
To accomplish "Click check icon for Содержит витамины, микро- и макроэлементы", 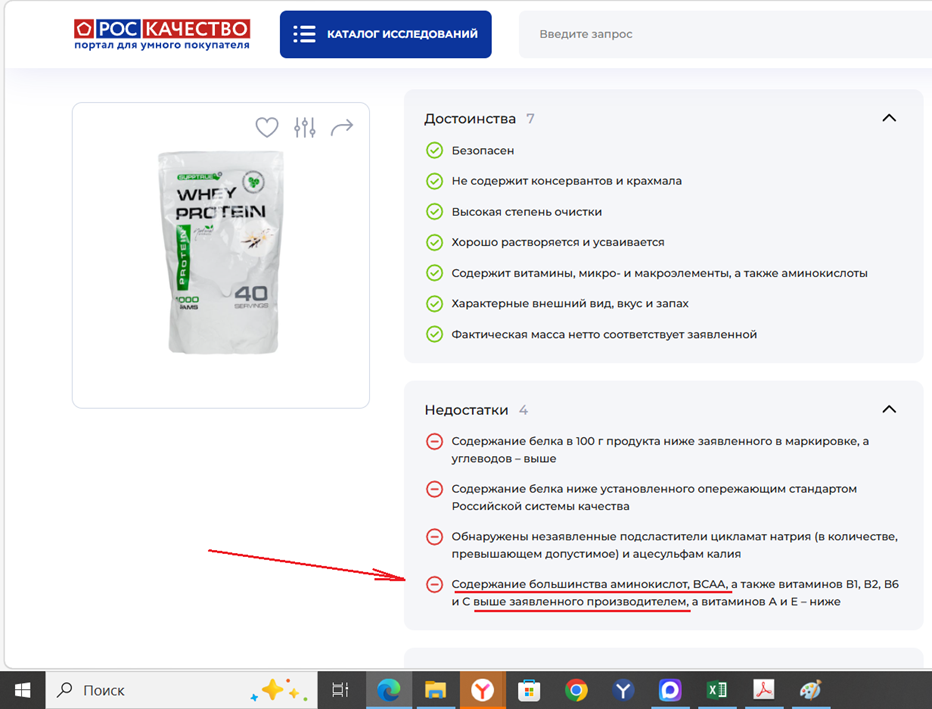I will [x=434, y=273].
